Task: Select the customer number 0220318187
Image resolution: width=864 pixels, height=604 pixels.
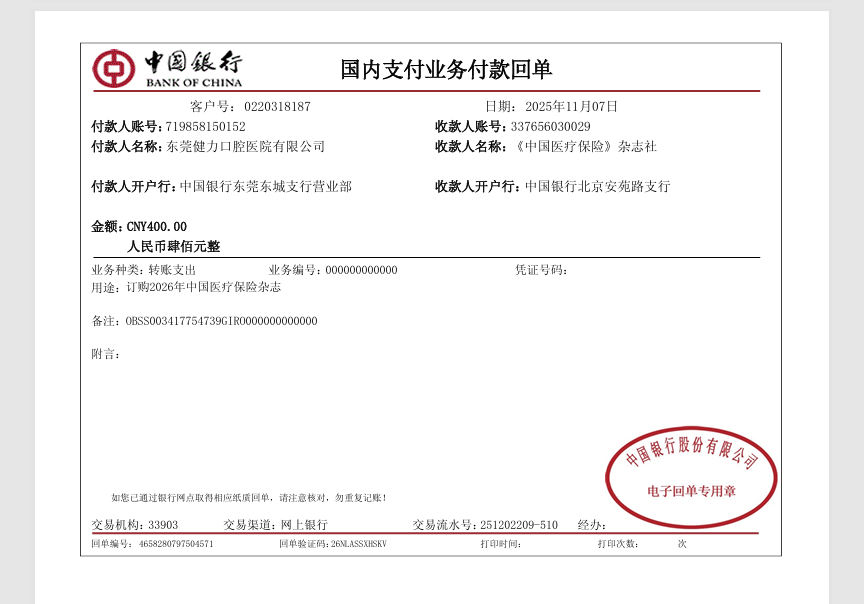Action: (x=277, y=107)
